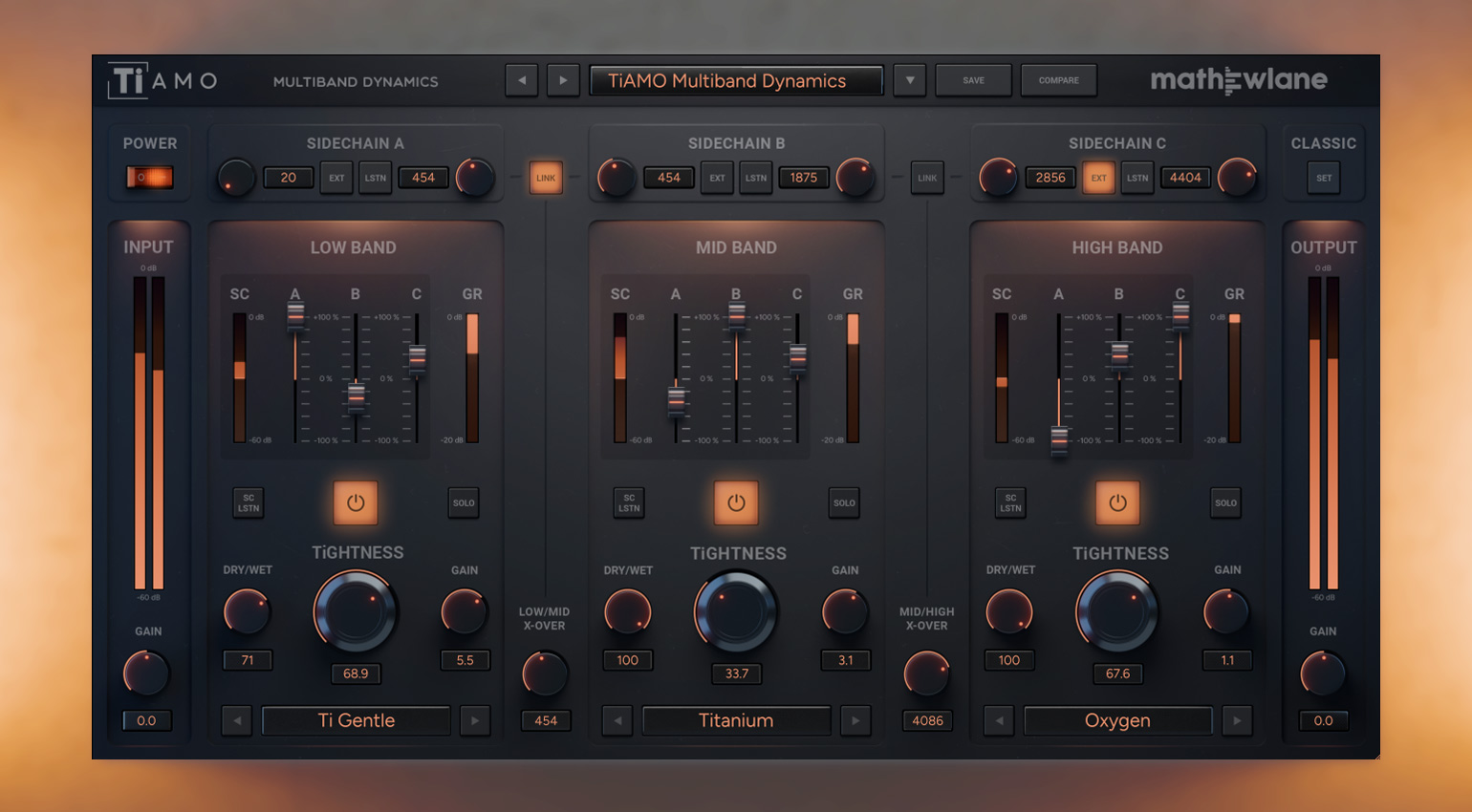Click the next-preset arrow beside Titanium
This screenshot has width=1472, height=812.
[856, 721]
